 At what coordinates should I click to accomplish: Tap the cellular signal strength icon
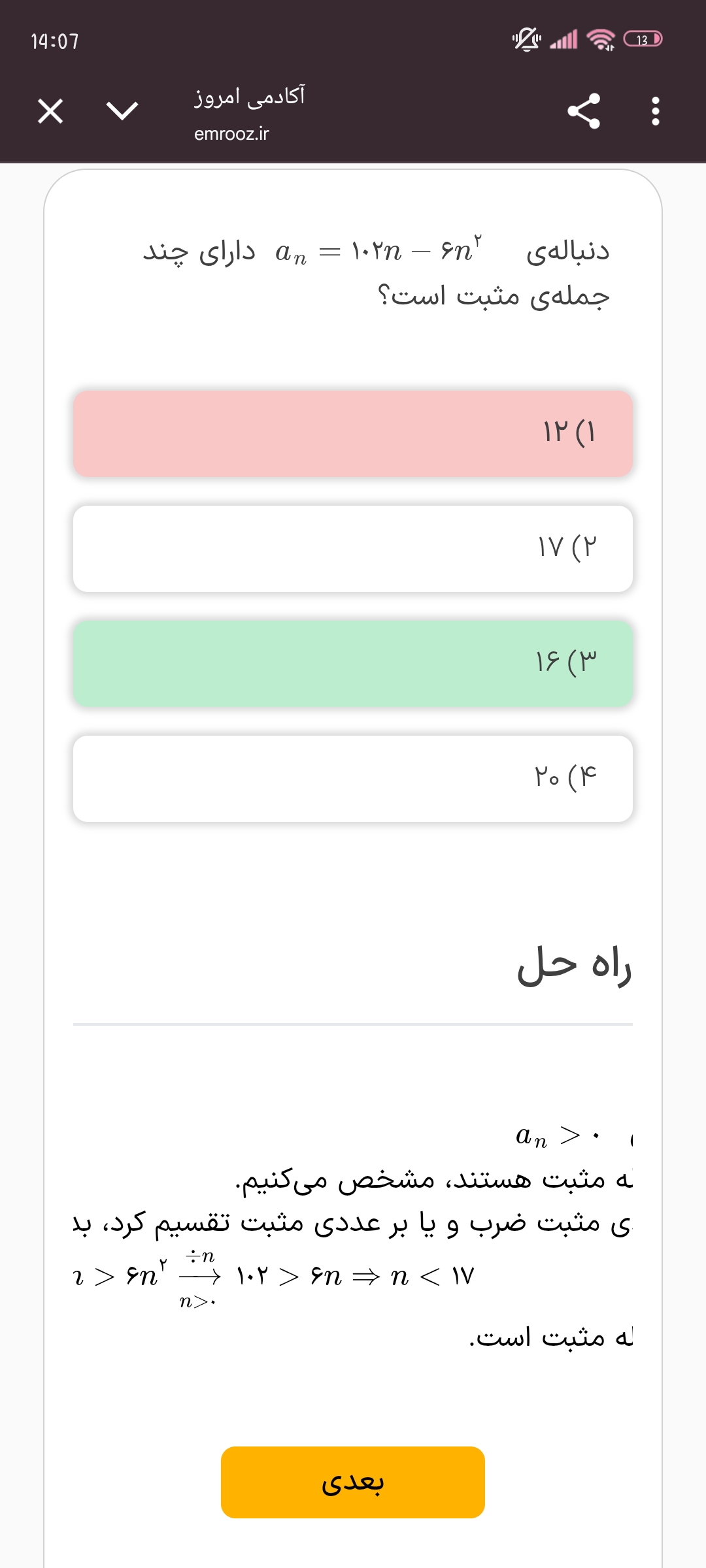564,40
